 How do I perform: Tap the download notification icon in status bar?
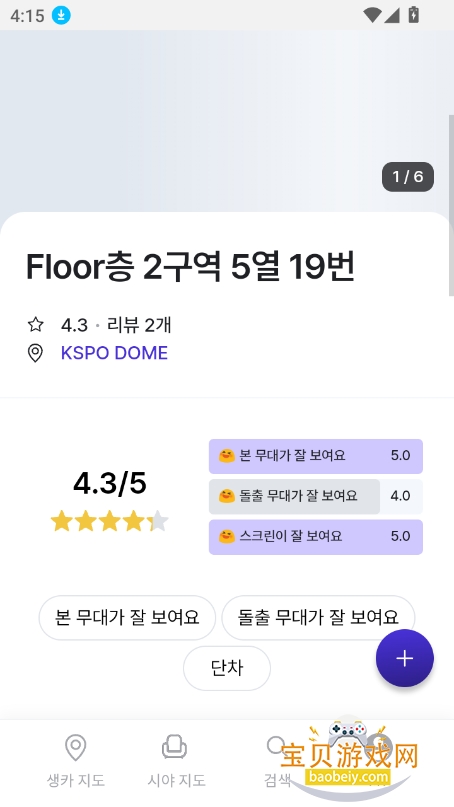pyautogui.click(x=61, y=15)
